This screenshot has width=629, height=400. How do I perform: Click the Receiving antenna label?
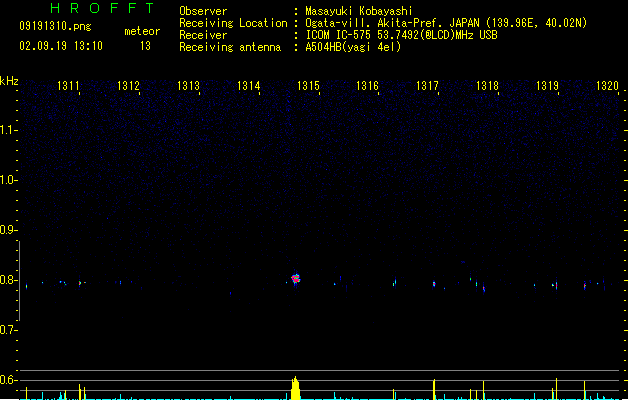[230, 47]
